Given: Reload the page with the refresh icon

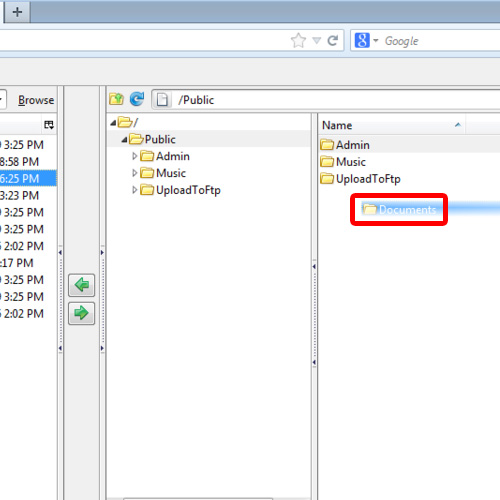Looking at the screenshot, I should tap(333, 41).
